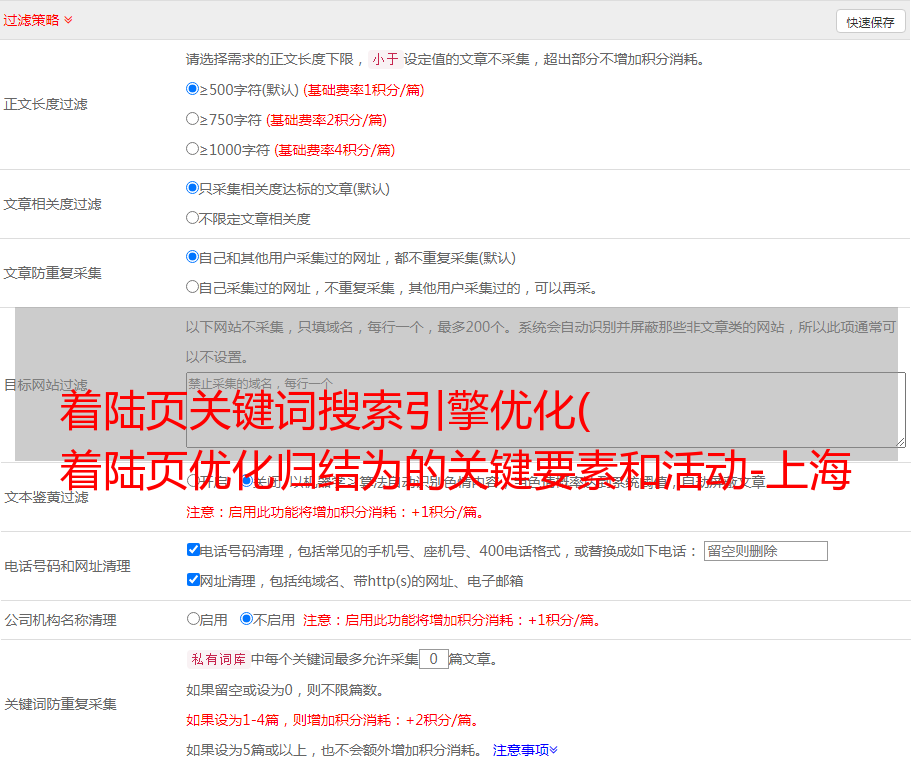This screenshot has width=912, height=768.
Task: Enable 公司机构名称清理 with 启用 radio
Action: click(193, 619)
